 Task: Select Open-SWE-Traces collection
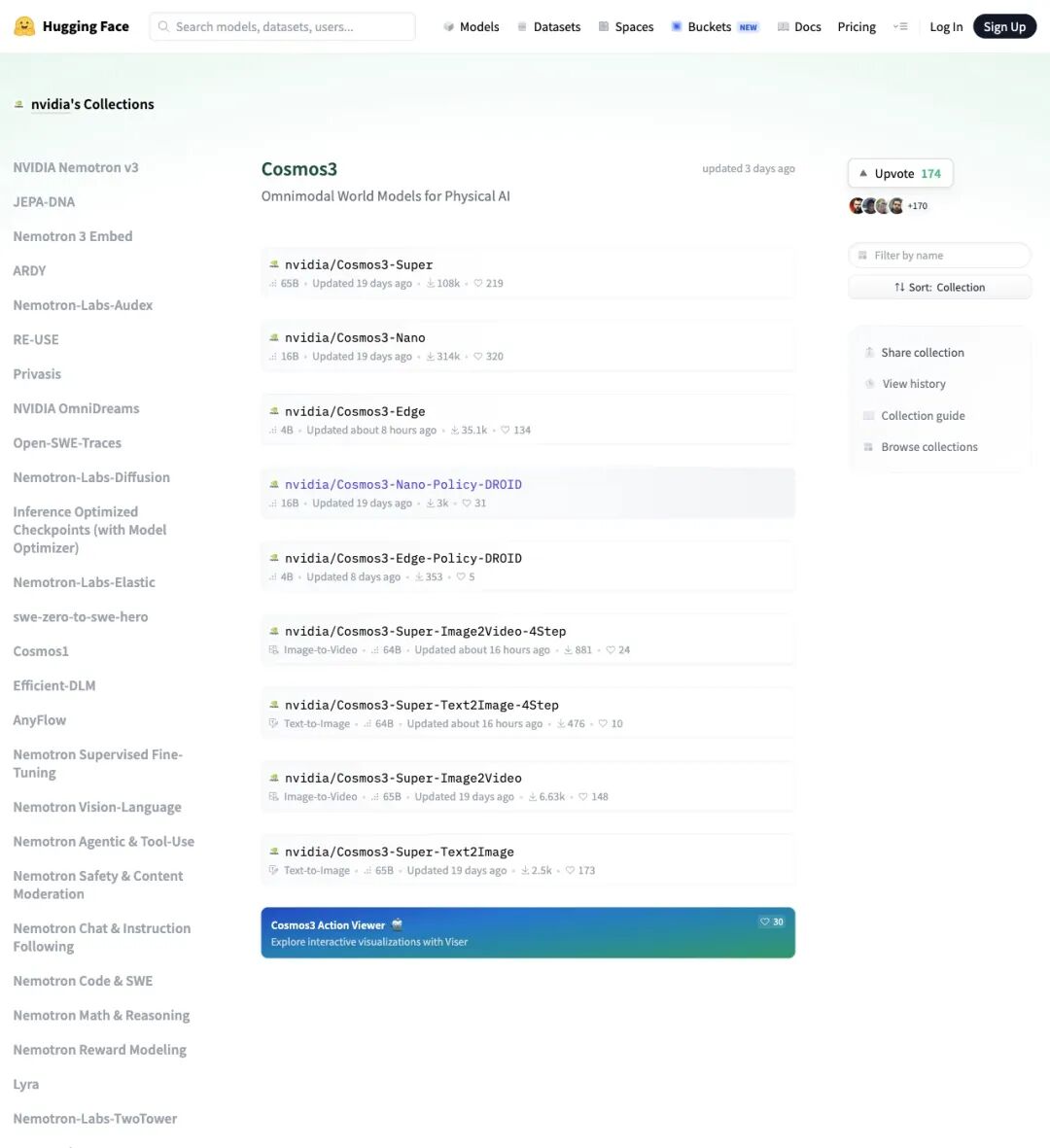pos(67,442)
